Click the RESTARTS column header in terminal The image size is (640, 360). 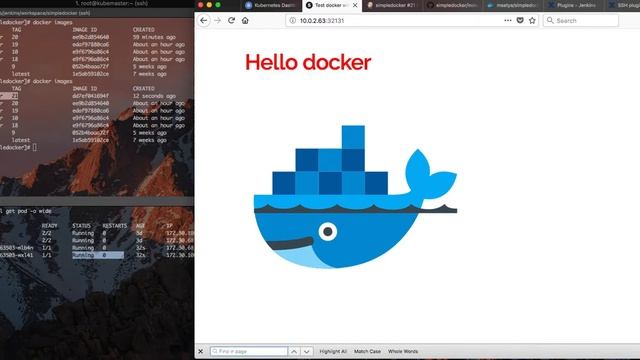115,226
